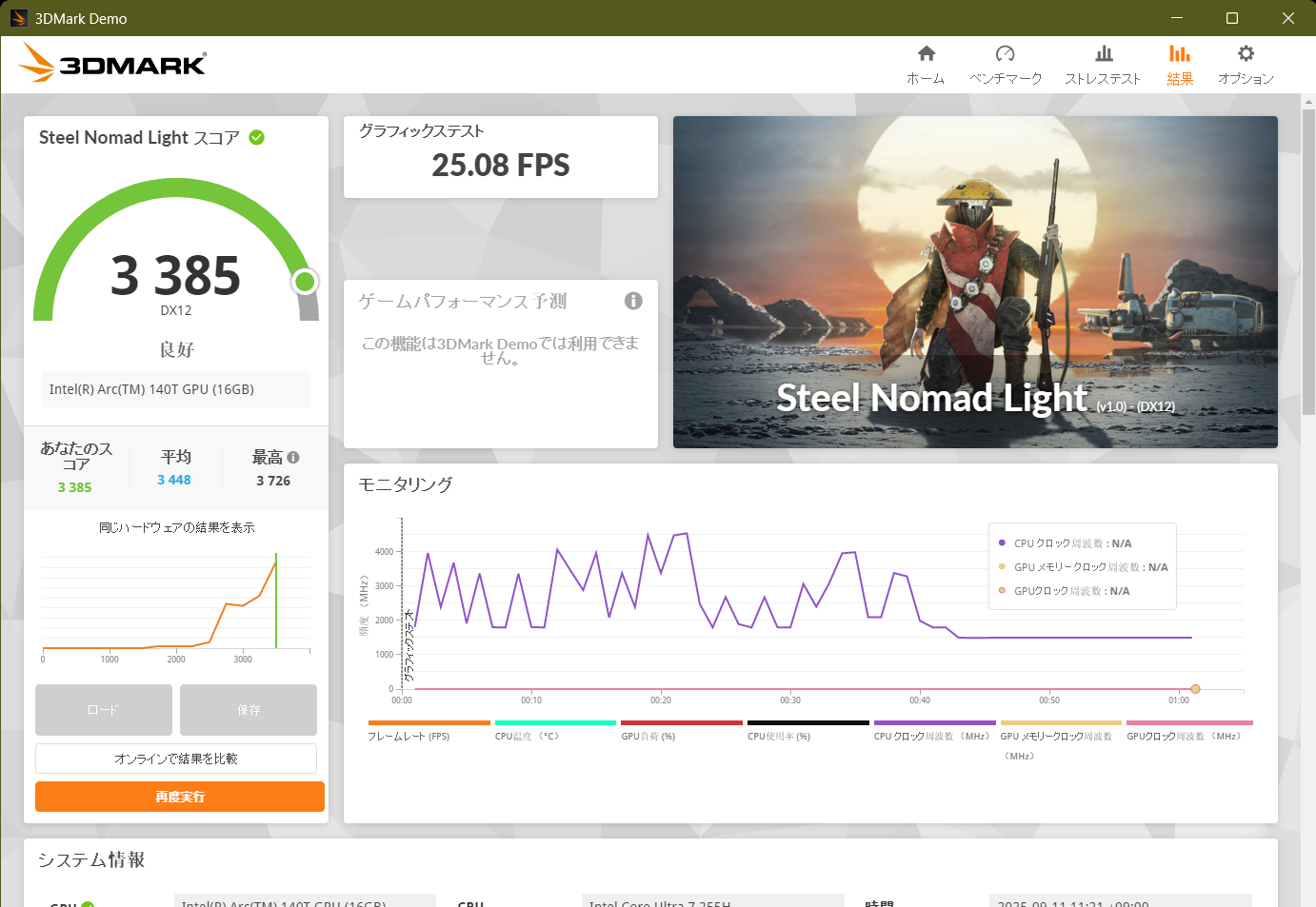
Task: Maximize the 3DMark Demo window
Action: (1231, 18)
